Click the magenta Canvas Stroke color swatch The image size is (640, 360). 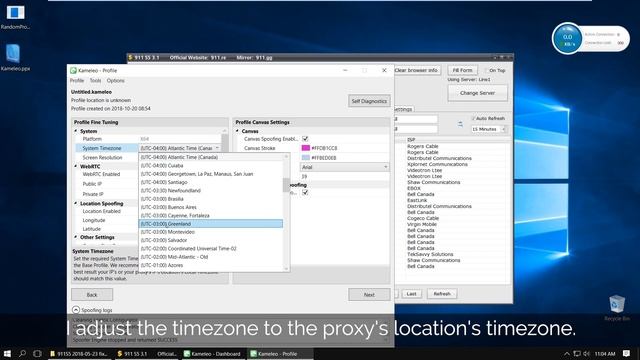point(306,148)
